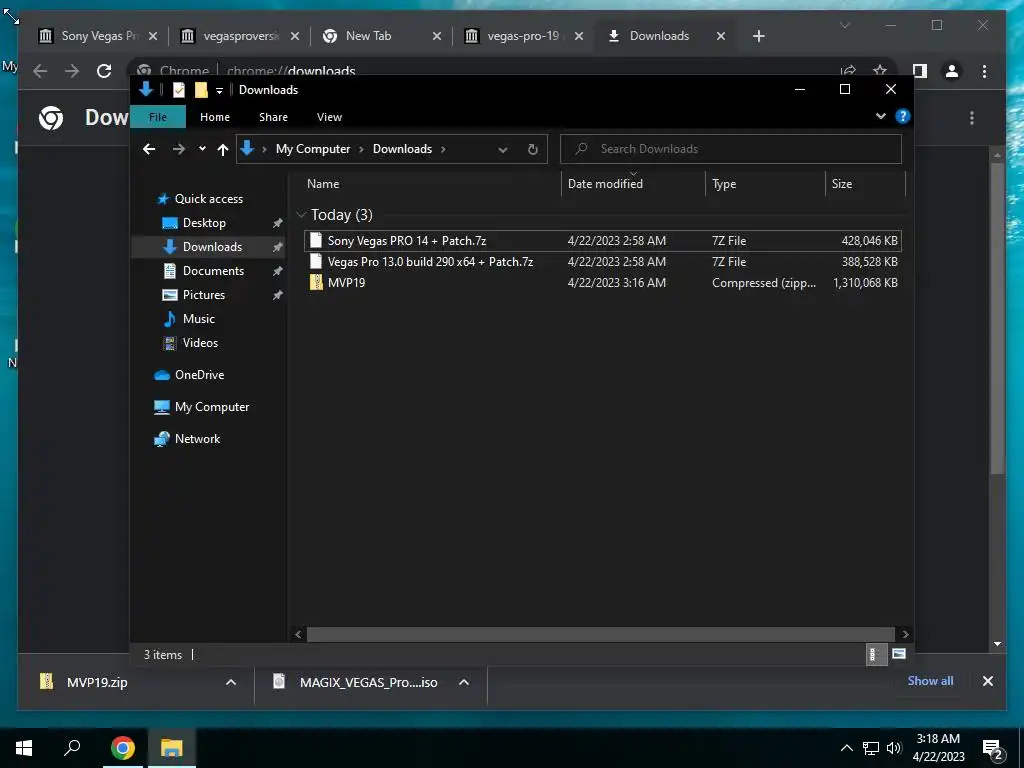Refresh the Downloads folder
This screenshot has height=768, width=1024.
coord(533,150)
